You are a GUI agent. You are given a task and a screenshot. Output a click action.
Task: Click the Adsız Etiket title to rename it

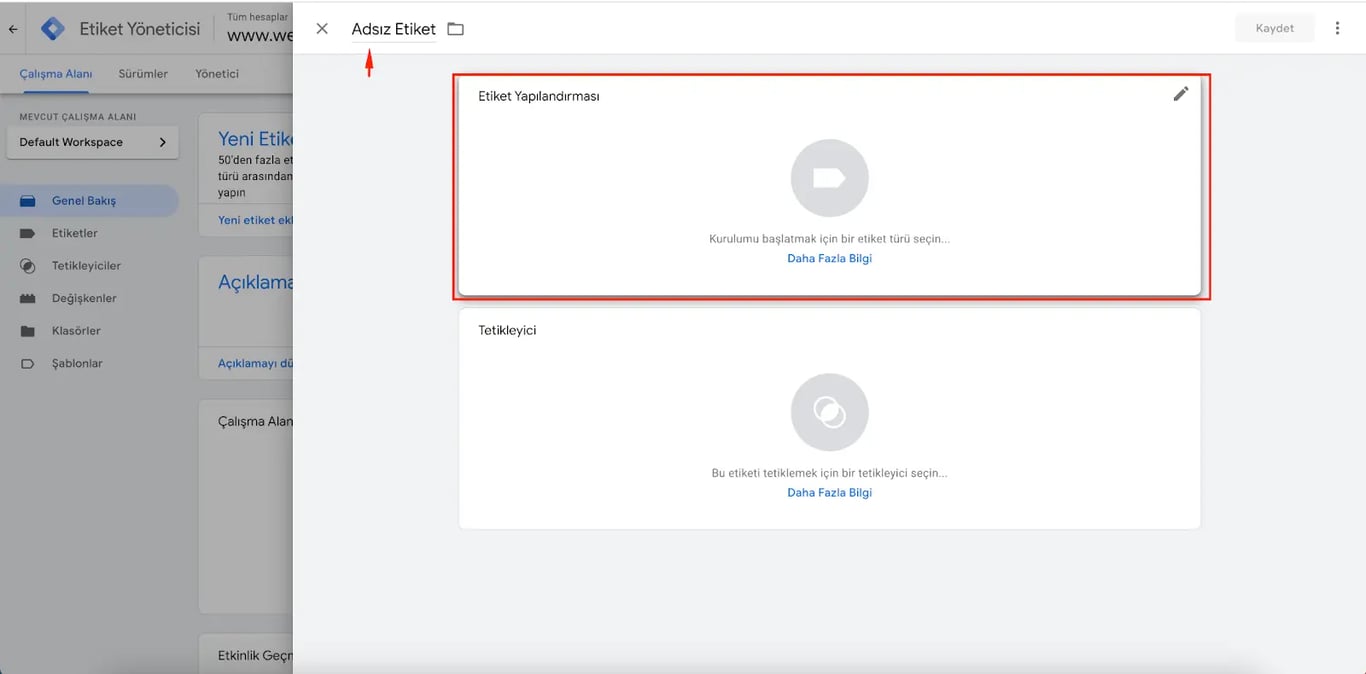click(x=391, y=28)
